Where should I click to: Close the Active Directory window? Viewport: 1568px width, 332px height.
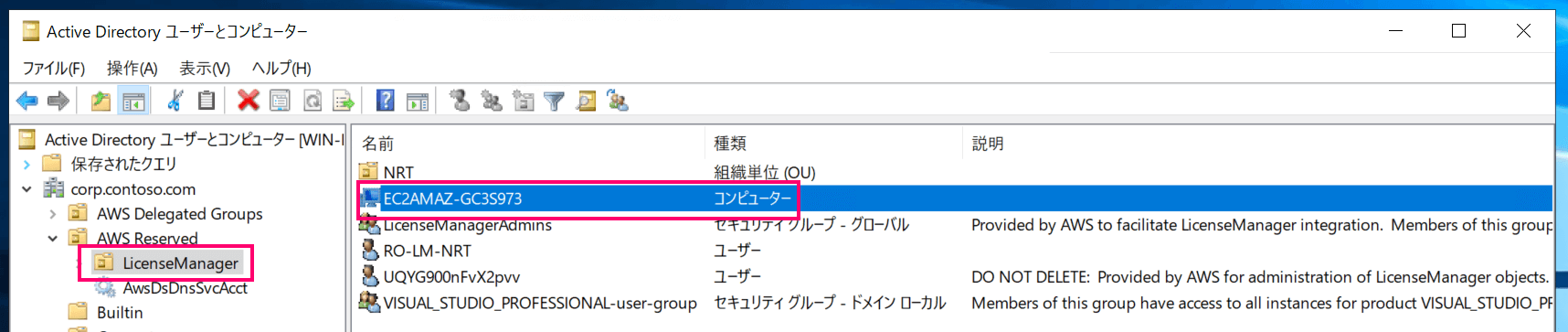tap(1523, 30)
